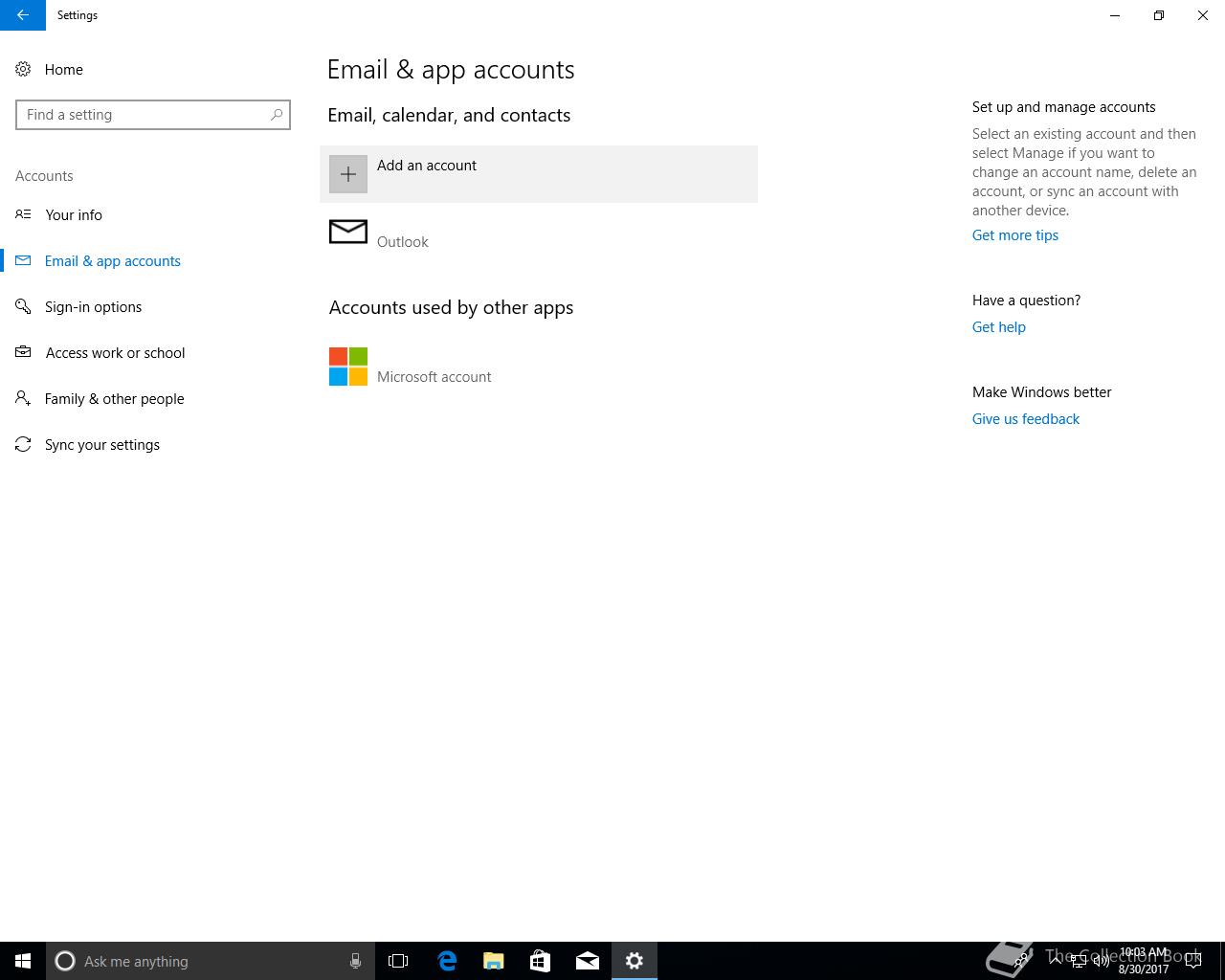Viewport: 1225px width, 980px height.
Task: Click Accounts used by other apps heading
Action: (x=451, y=307)
